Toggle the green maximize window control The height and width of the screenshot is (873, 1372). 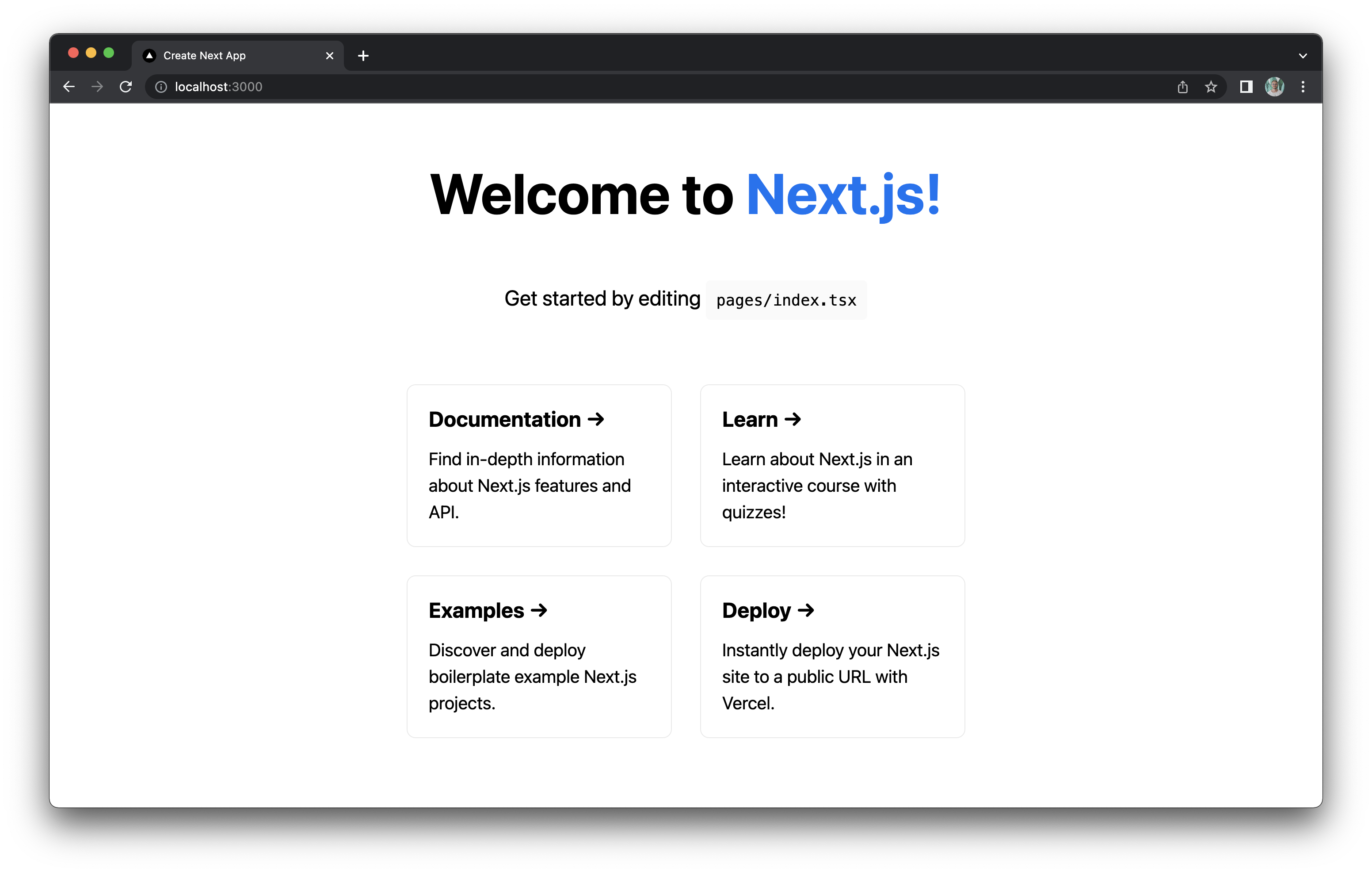[x=109, y=53]
